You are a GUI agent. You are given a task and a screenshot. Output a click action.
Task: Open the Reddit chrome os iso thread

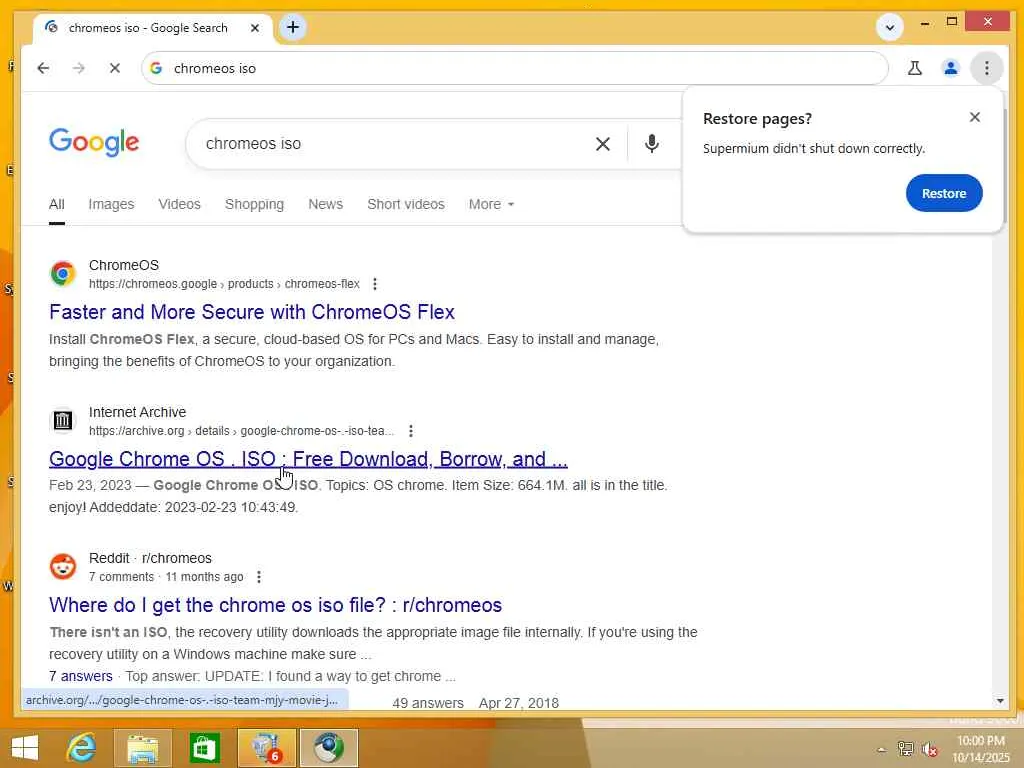click(276, 605)
